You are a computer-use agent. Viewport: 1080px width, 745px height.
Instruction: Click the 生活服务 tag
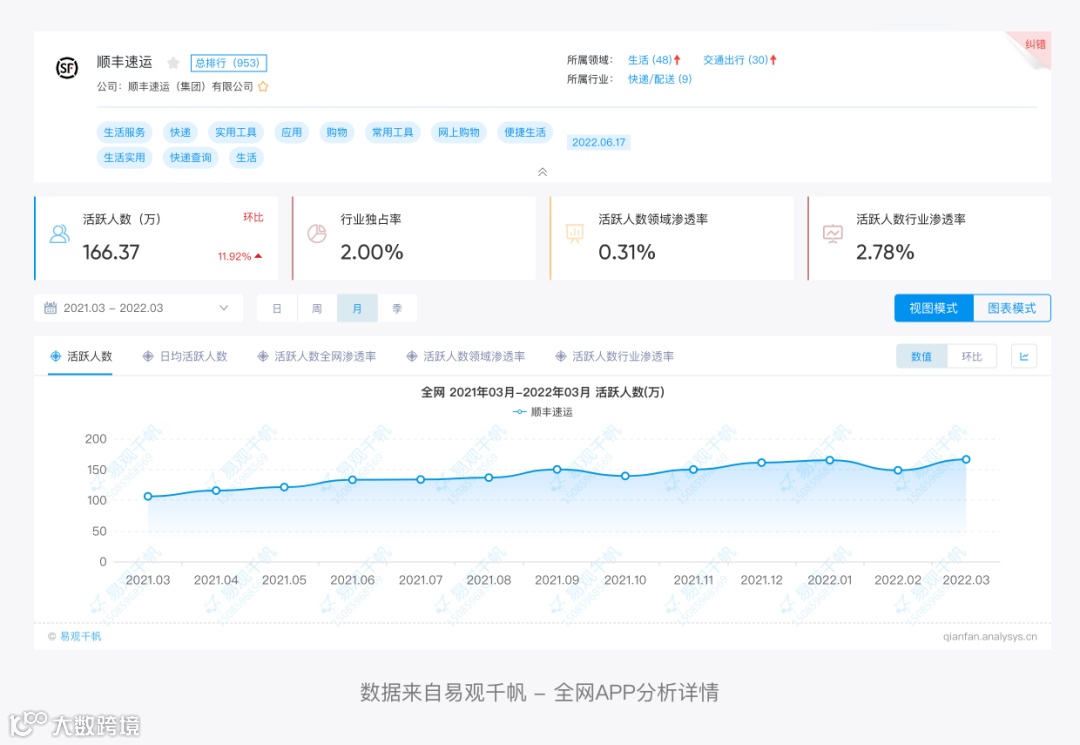click(125, 132)
